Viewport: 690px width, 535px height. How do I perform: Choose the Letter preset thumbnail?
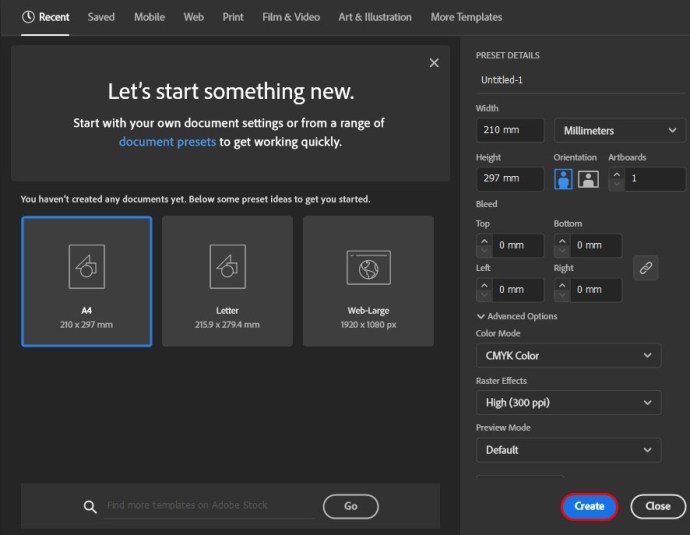[227, 281]
